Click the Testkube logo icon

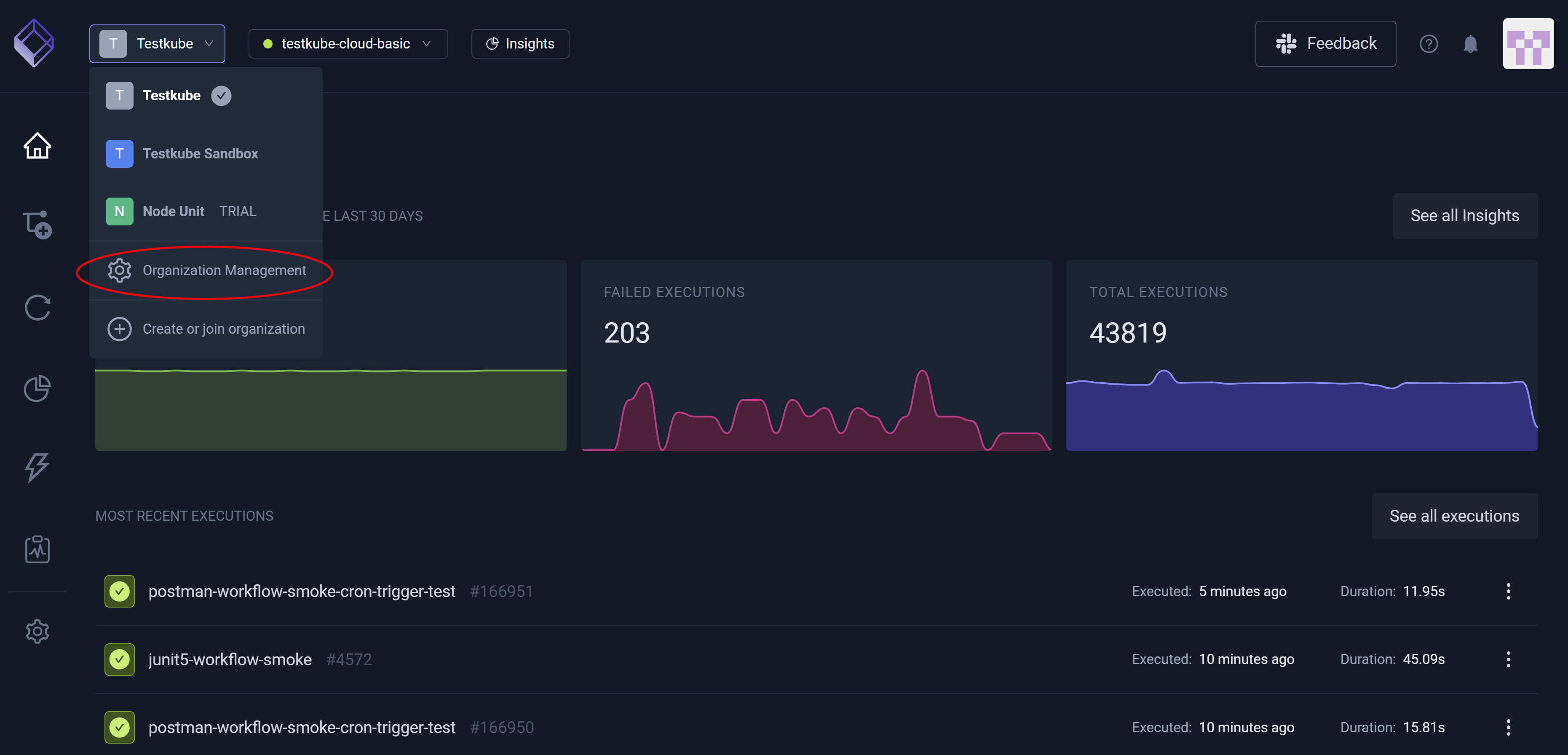(x=34, y=43)
